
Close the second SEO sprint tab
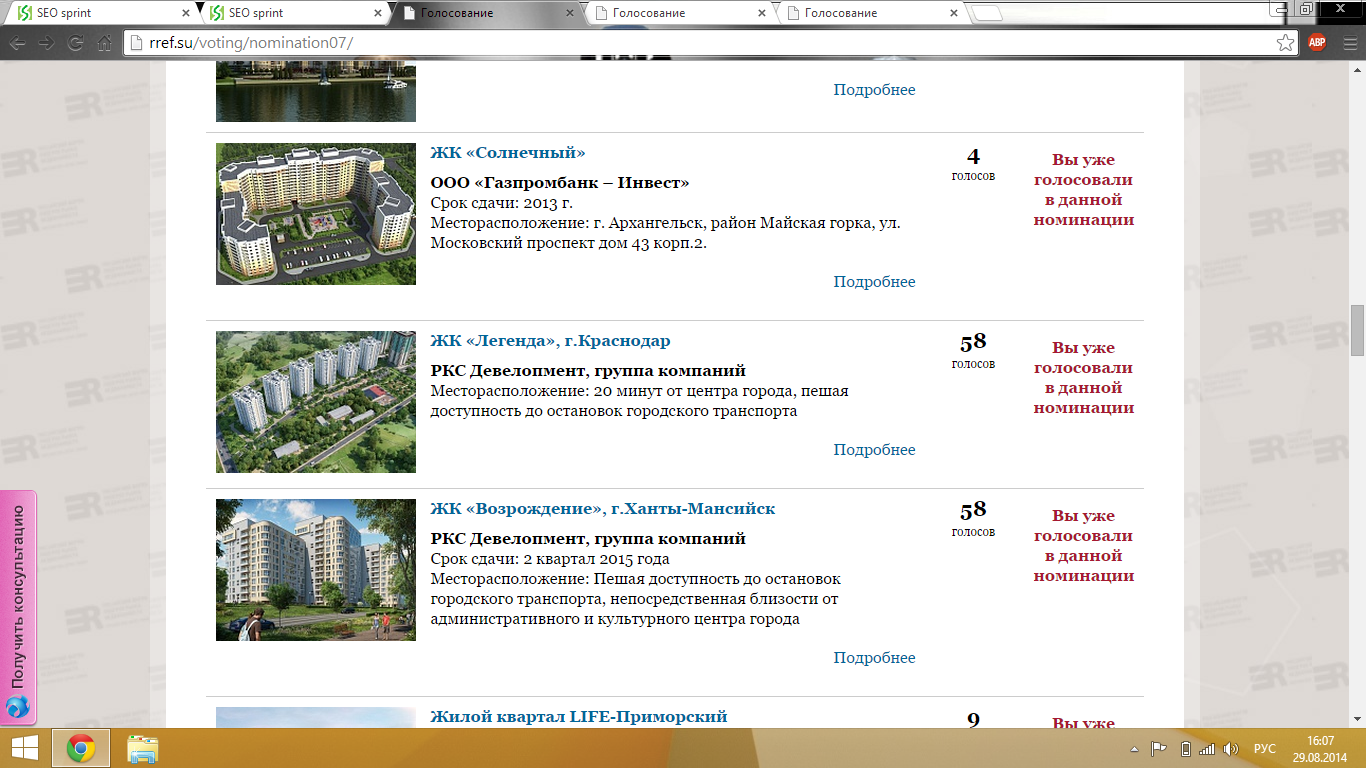pos(378,13)
